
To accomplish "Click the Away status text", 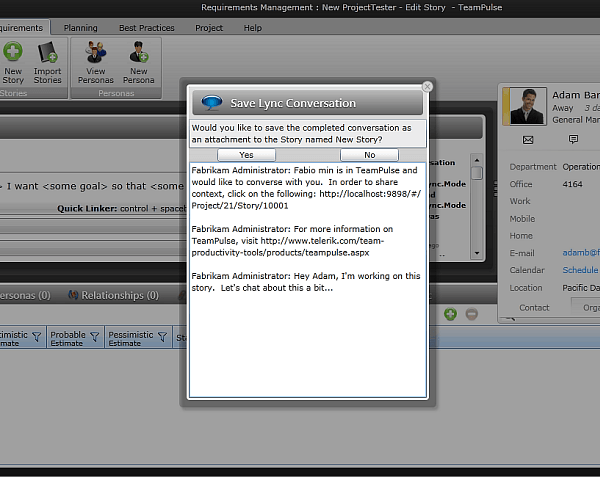I will pyautogui.click(x=562, y=108).
